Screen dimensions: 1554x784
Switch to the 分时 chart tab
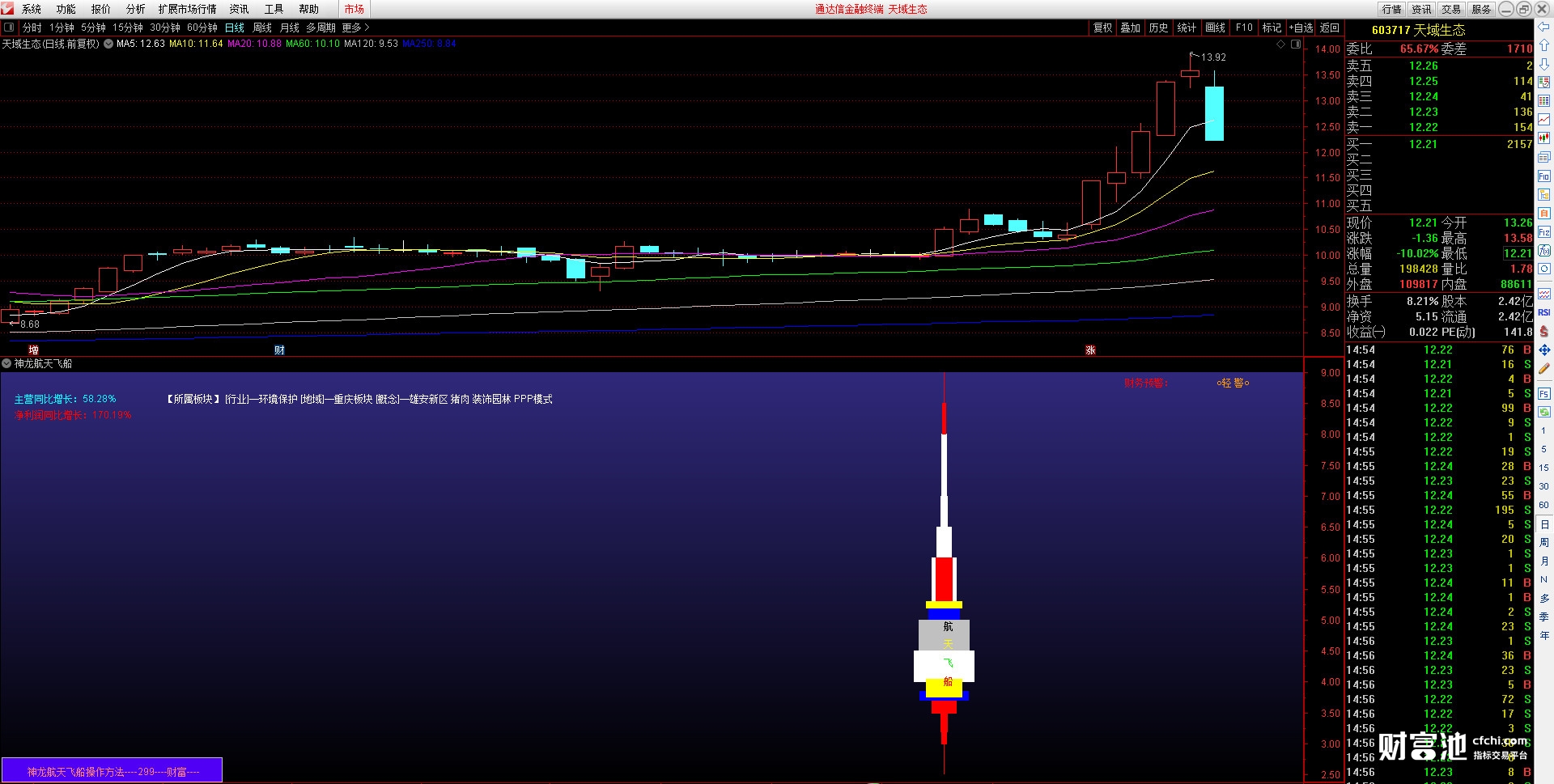pyautogui.click(x=32, y=28)
